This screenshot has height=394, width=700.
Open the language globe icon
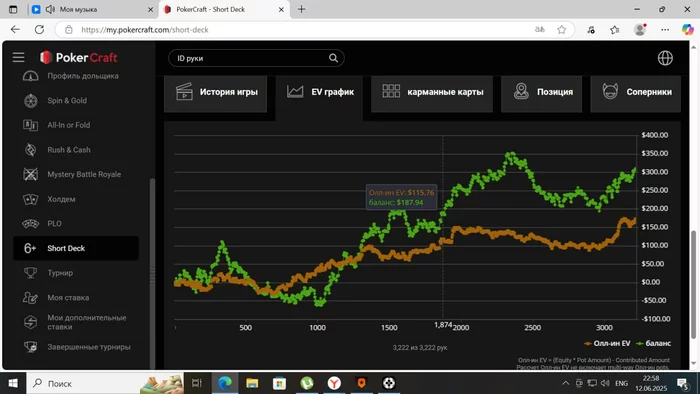point(665,58)
